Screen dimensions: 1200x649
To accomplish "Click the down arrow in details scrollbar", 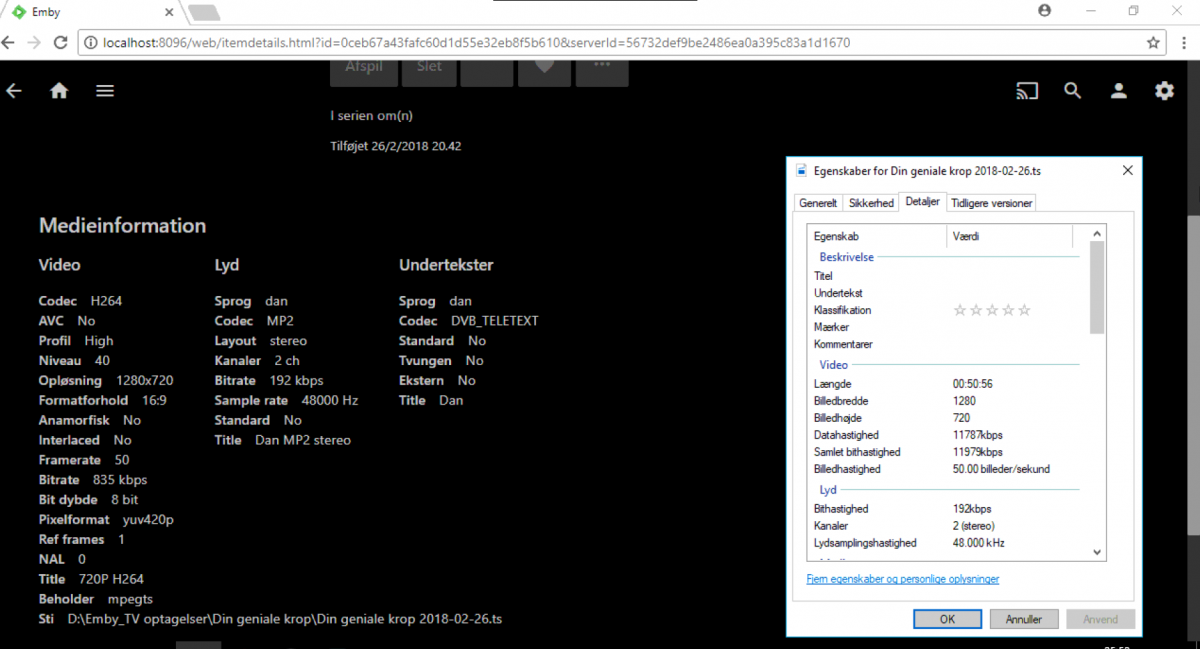I will pyautogui.click(x=1097, y=551).
